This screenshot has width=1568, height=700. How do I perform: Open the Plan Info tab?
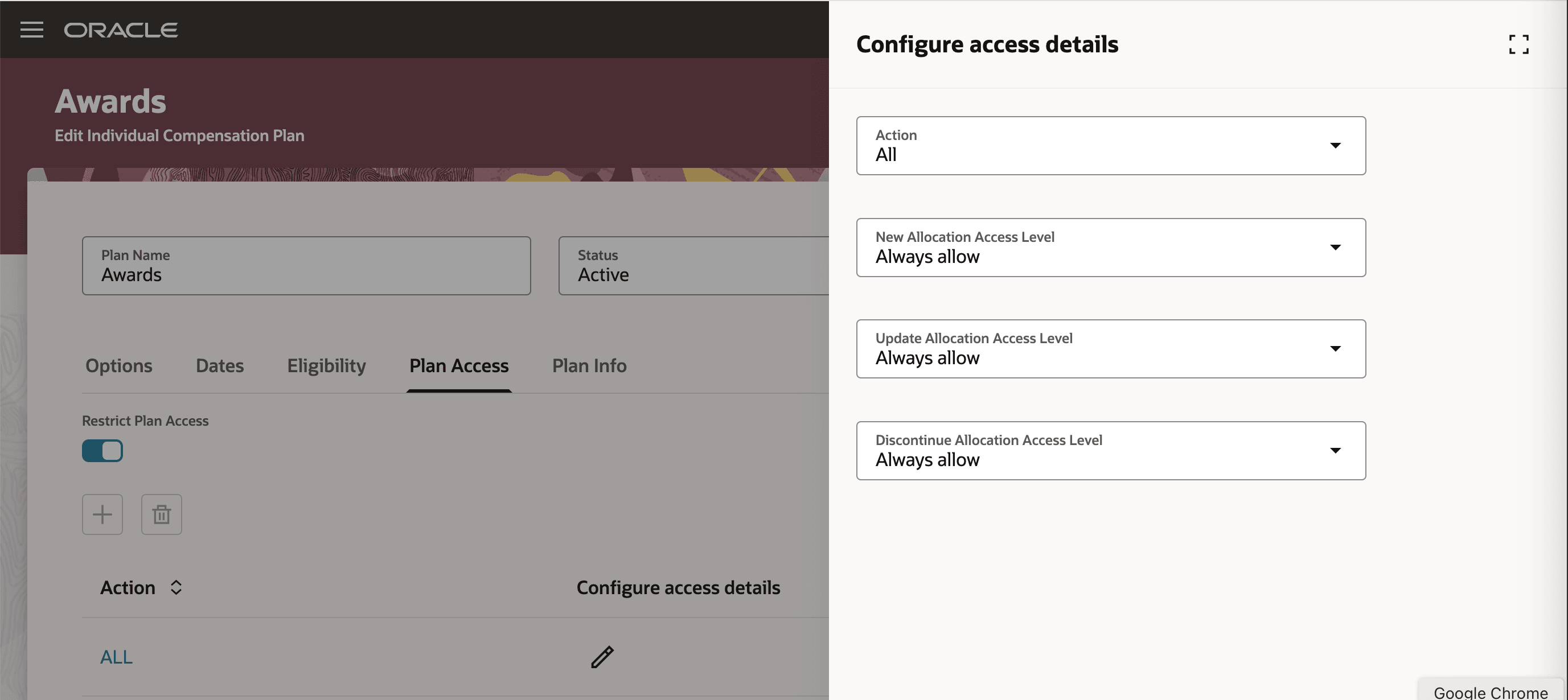coord(589,365)
